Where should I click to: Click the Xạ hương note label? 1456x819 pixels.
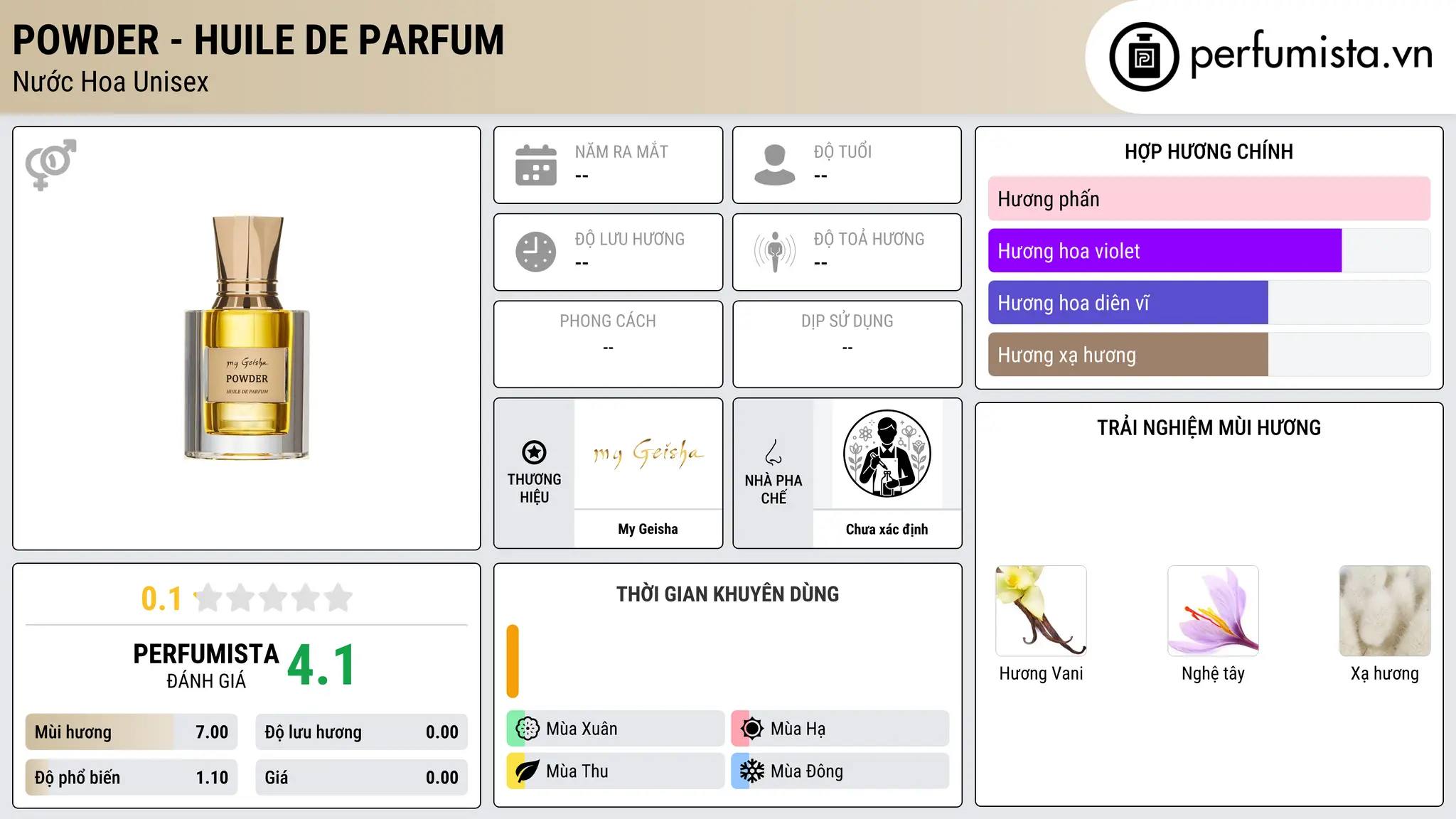(1385, 673)
